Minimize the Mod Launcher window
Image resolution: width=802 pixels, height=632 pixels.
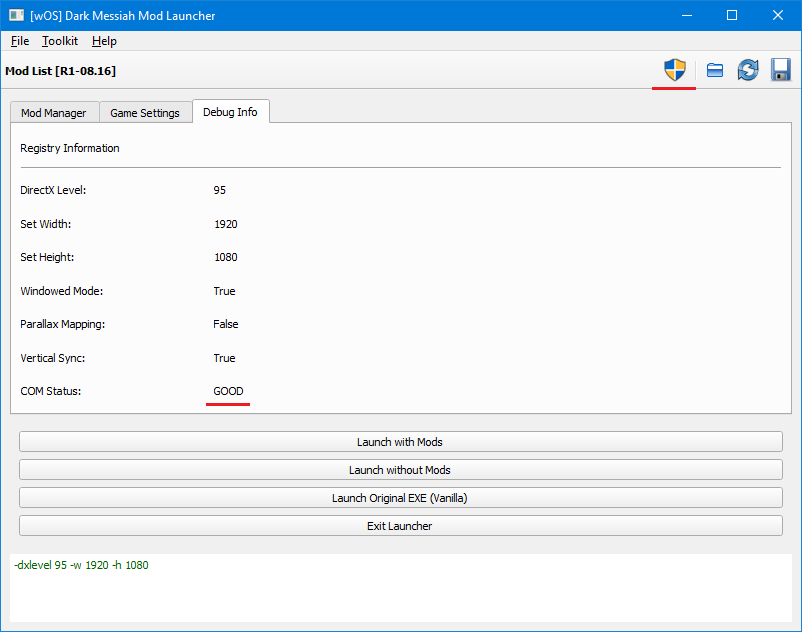(687, 15)
